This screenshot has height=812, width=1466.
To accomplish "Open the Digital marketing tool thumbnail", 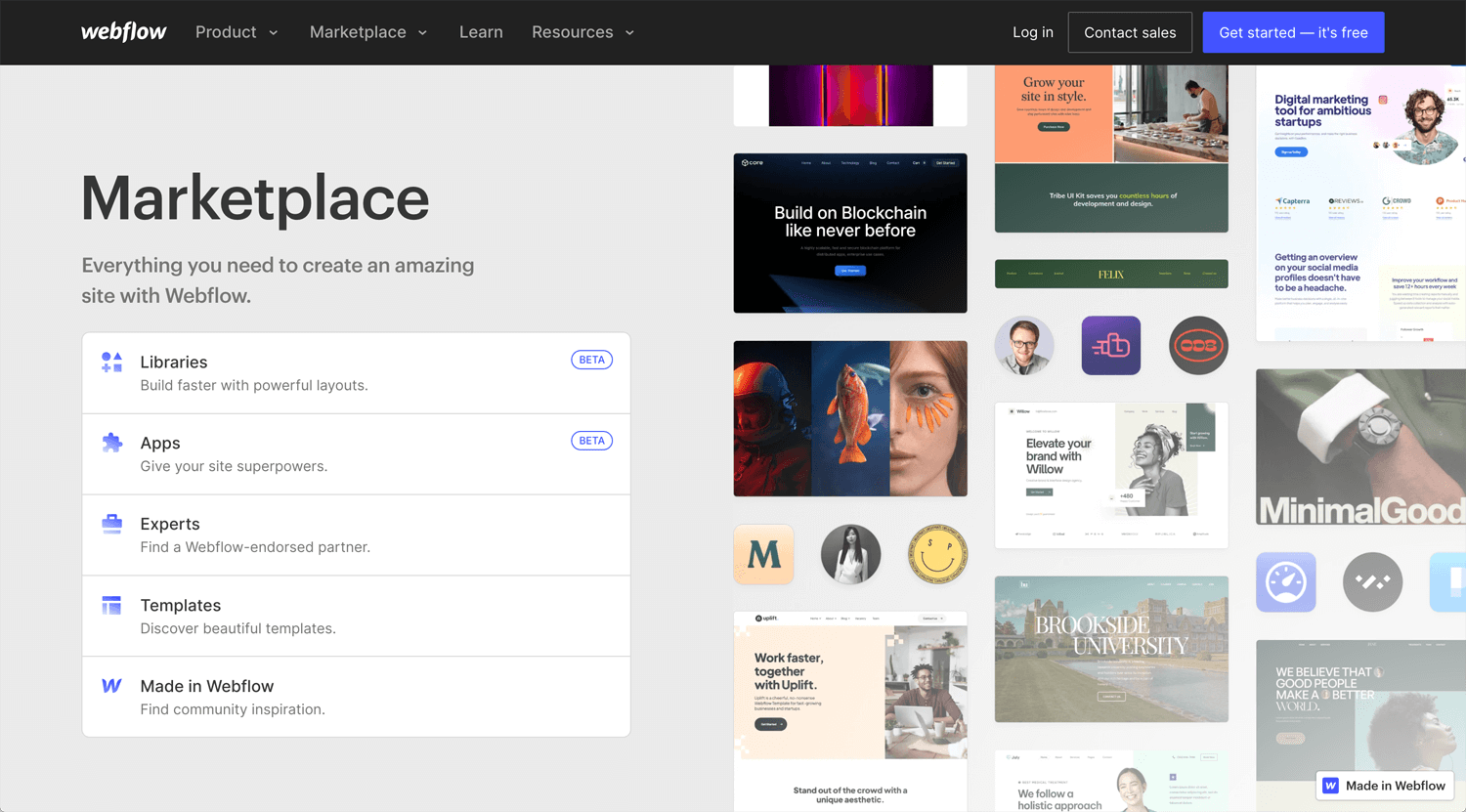I will coord(1360,203).
